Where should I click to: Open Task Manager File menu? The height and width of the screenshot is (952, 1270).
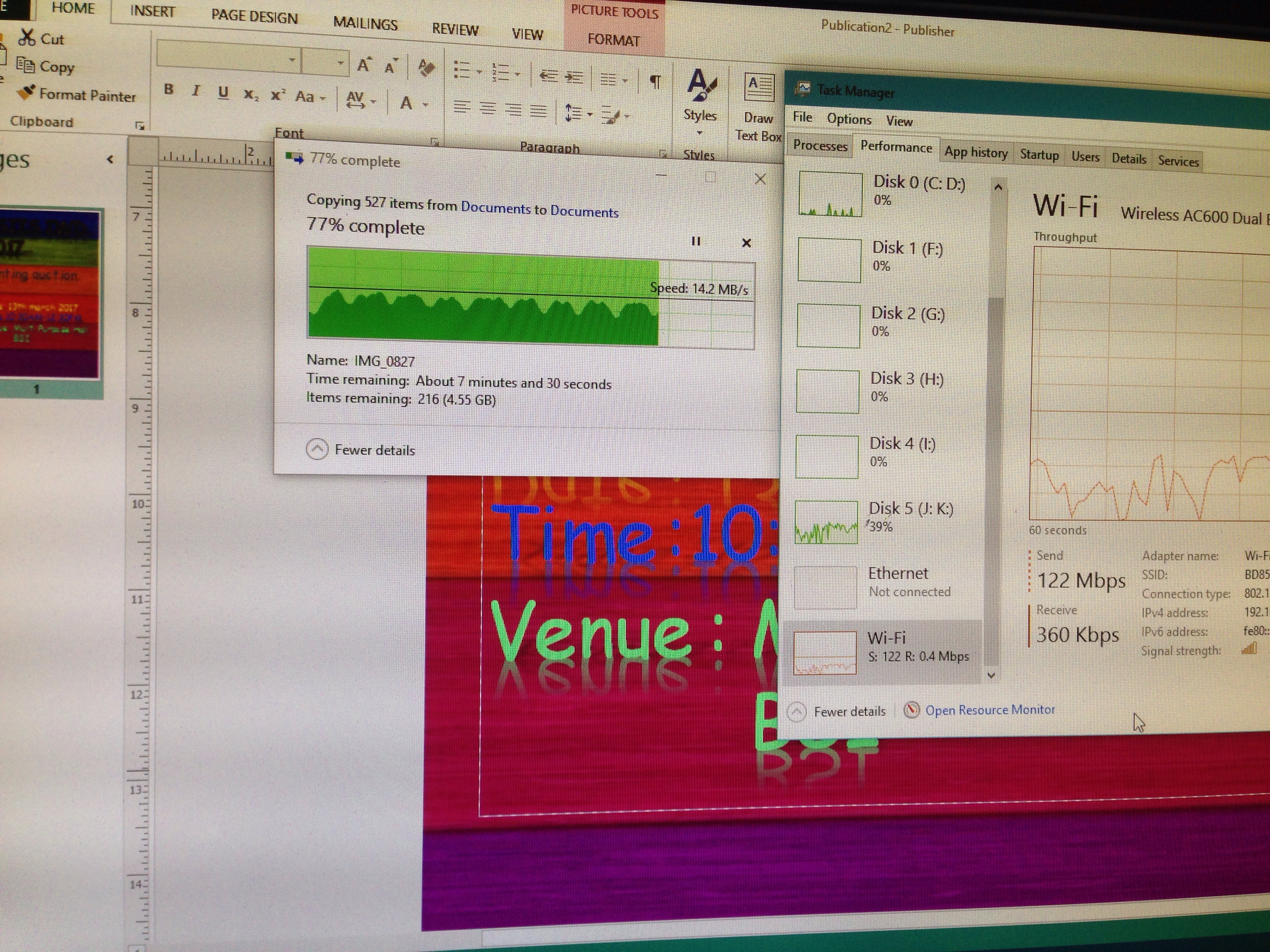(802, 117)
